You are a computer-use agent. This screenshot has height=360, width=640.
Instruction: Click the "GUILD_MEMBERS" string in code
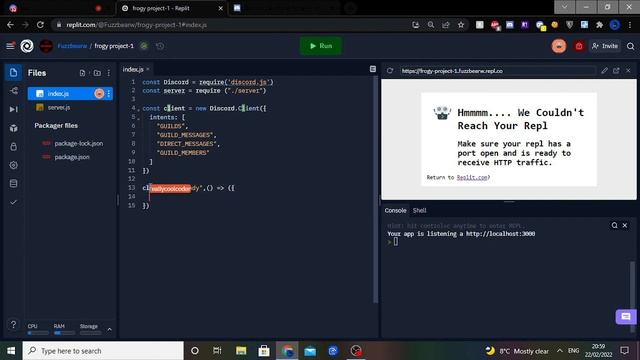(183, 153)
